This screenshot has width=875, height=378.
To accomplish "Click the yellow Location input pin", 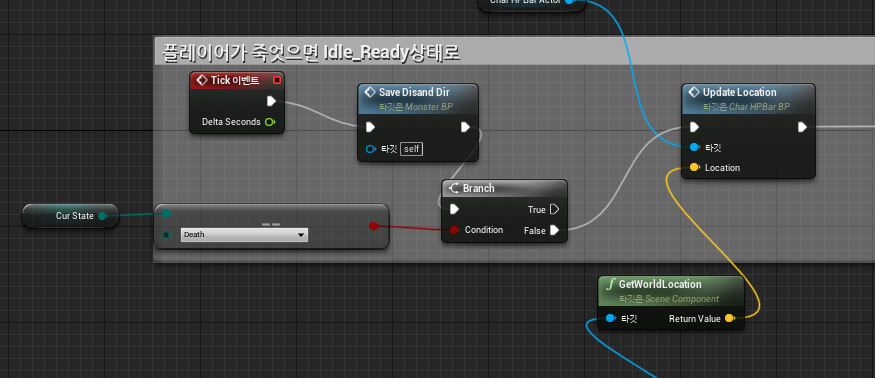I will 694,168.
